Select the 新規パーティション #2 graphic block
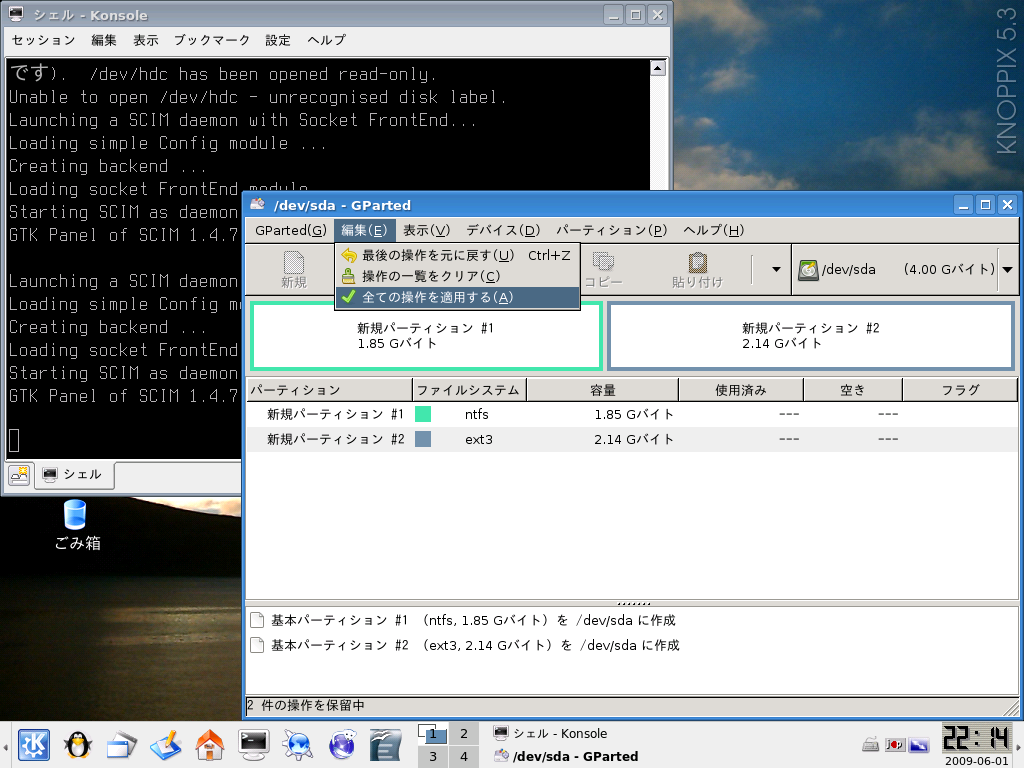This screenshot has width=1024, height=768. [810, 336]
